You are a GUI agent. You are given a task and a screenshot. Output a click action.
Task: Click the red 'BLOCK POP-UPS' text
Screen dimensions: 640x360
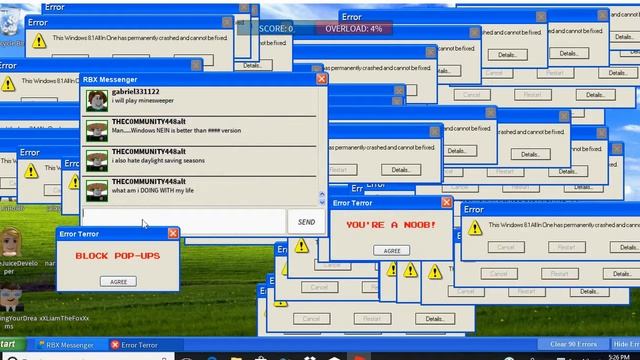(x=118, y=256)
